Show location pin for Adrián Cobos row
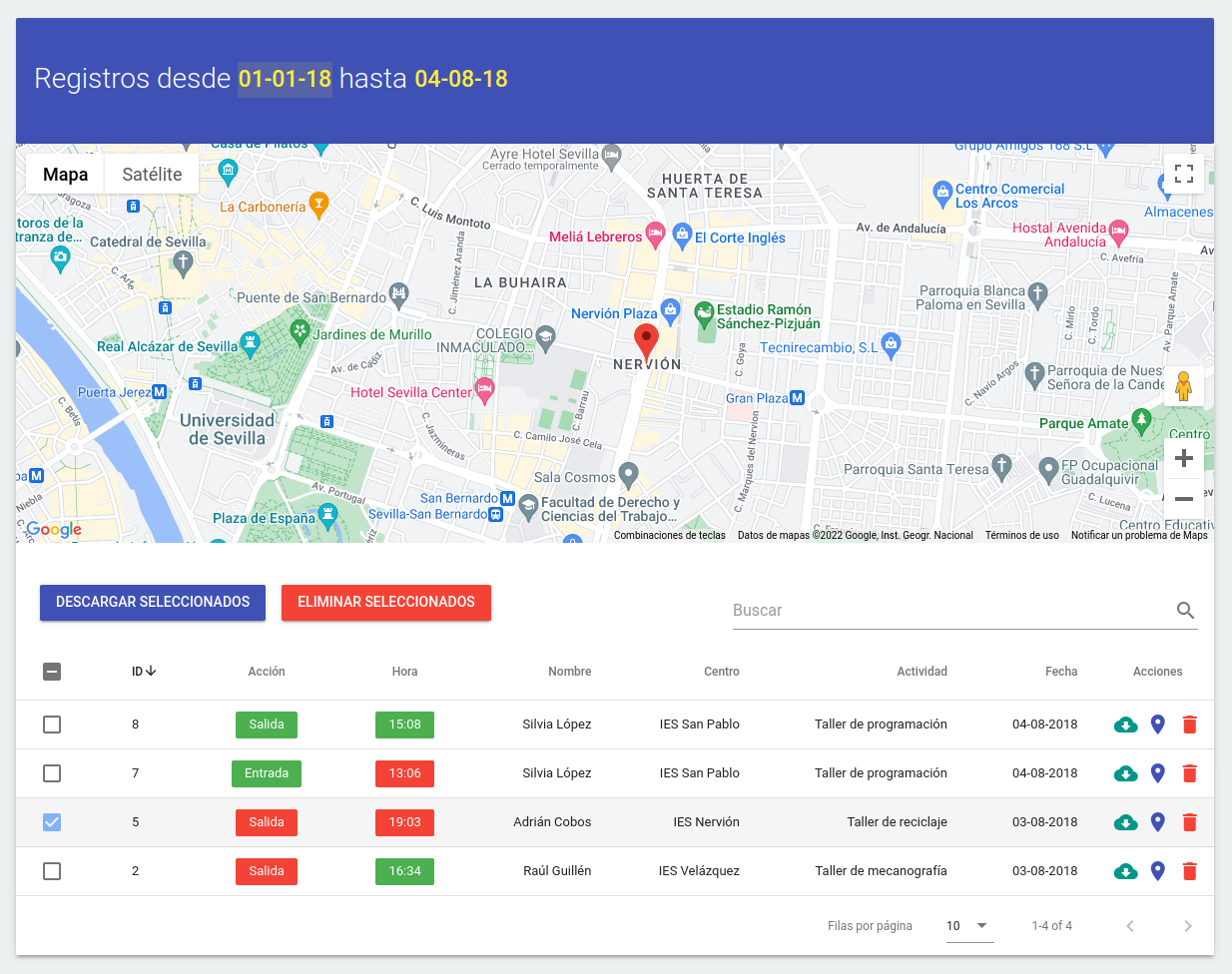This screenshot has height=974, width=1232. click(x=1158, y=822)
